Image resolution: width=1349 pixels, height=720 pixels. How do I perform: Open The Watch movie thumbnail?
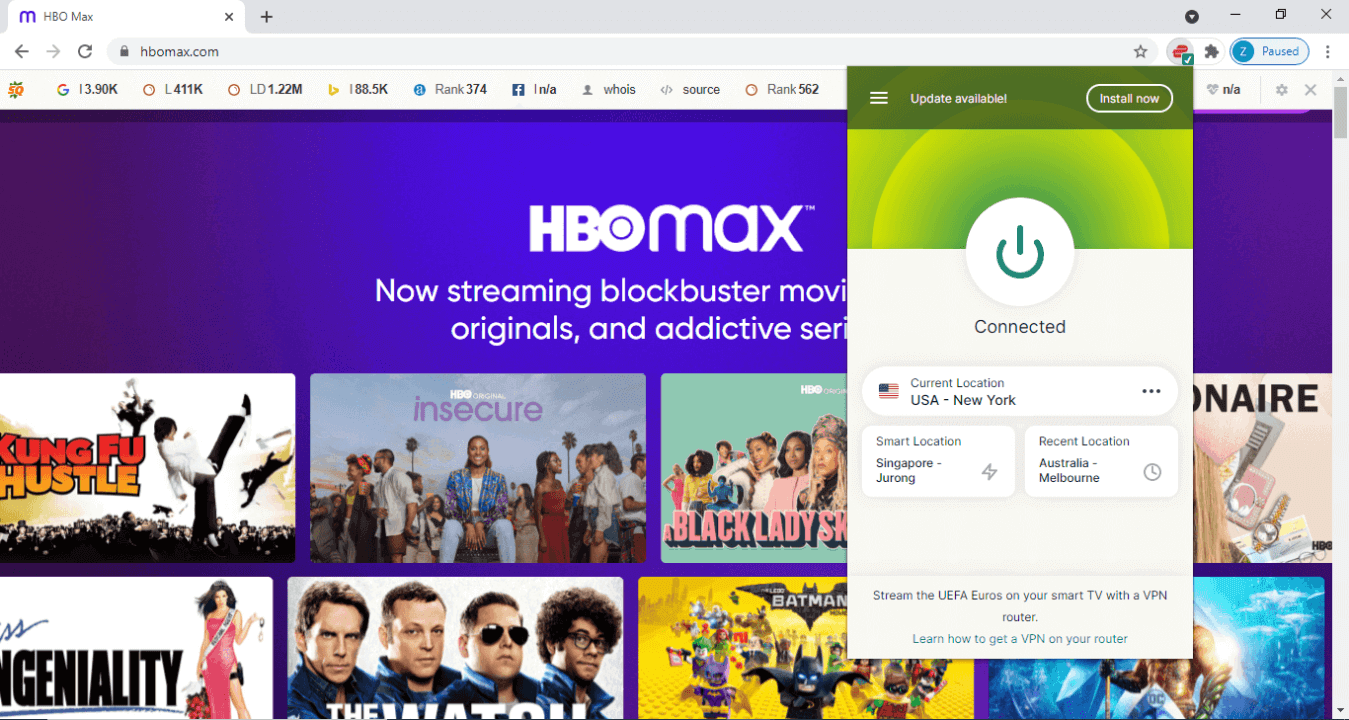(x=455, y=648)
